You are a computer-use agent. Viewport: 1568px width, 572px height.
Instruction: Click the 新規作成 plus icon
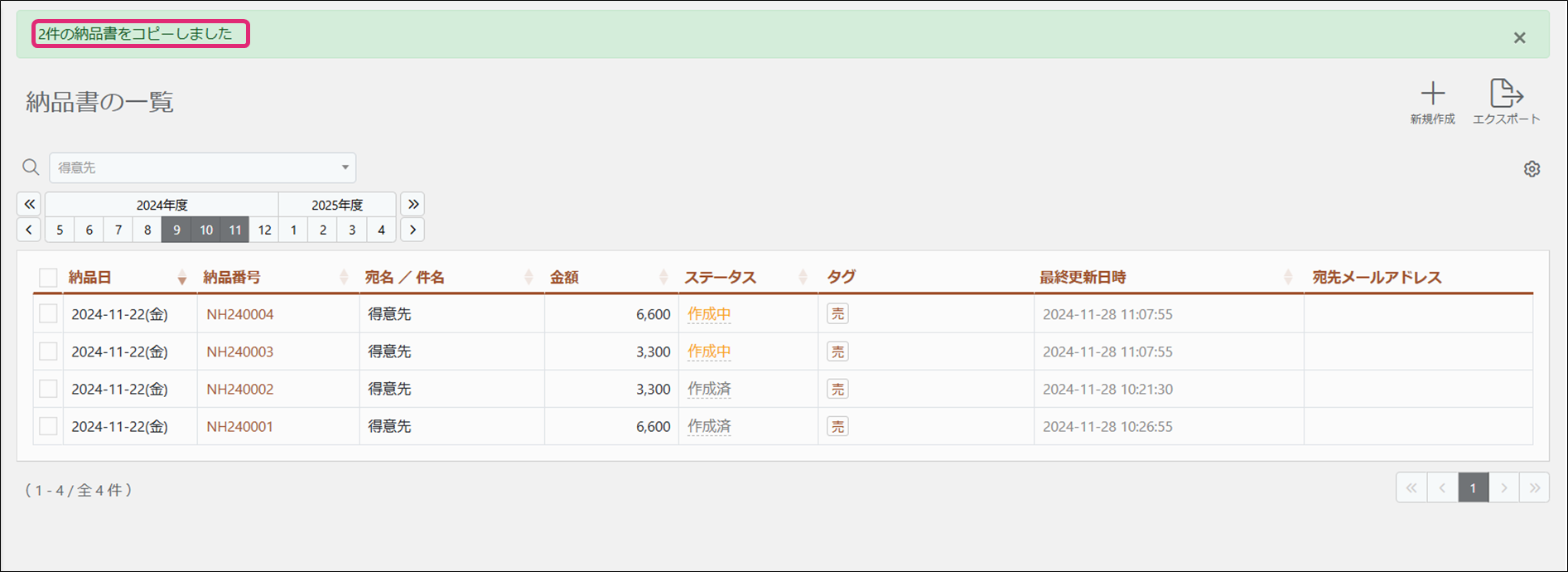pyautogui.click(x=1432, y=94)
